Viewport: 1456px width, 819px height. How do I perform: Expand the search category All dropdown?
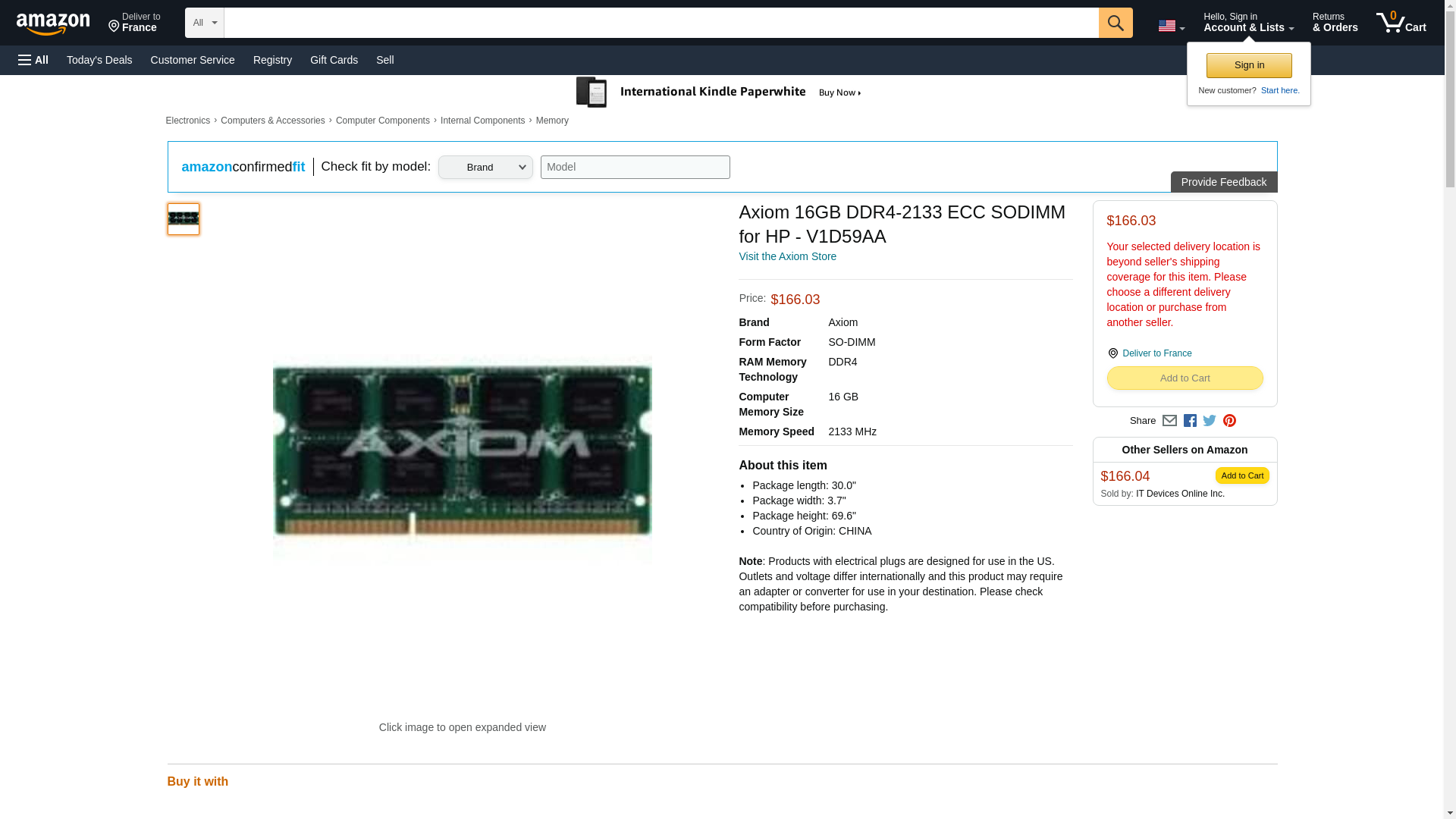(204, 23)
